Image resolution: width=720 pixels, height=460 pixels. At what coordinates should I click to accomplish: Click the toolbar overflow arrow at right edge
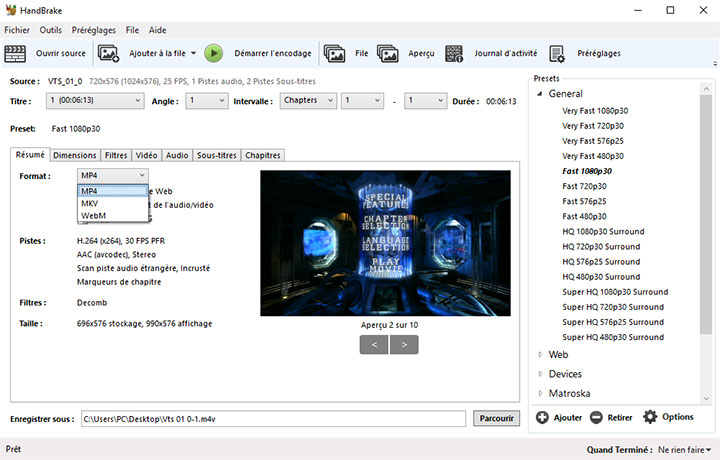point(715,64)
